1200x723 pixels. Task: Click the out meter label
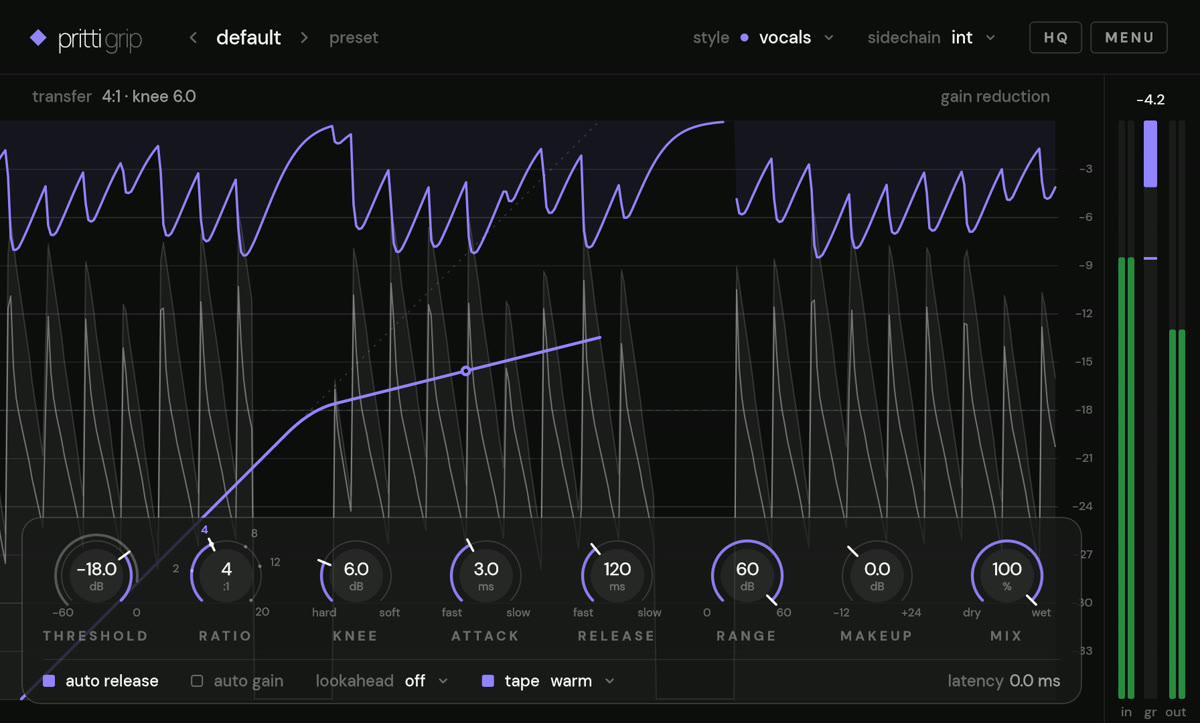pos(1176,712)
